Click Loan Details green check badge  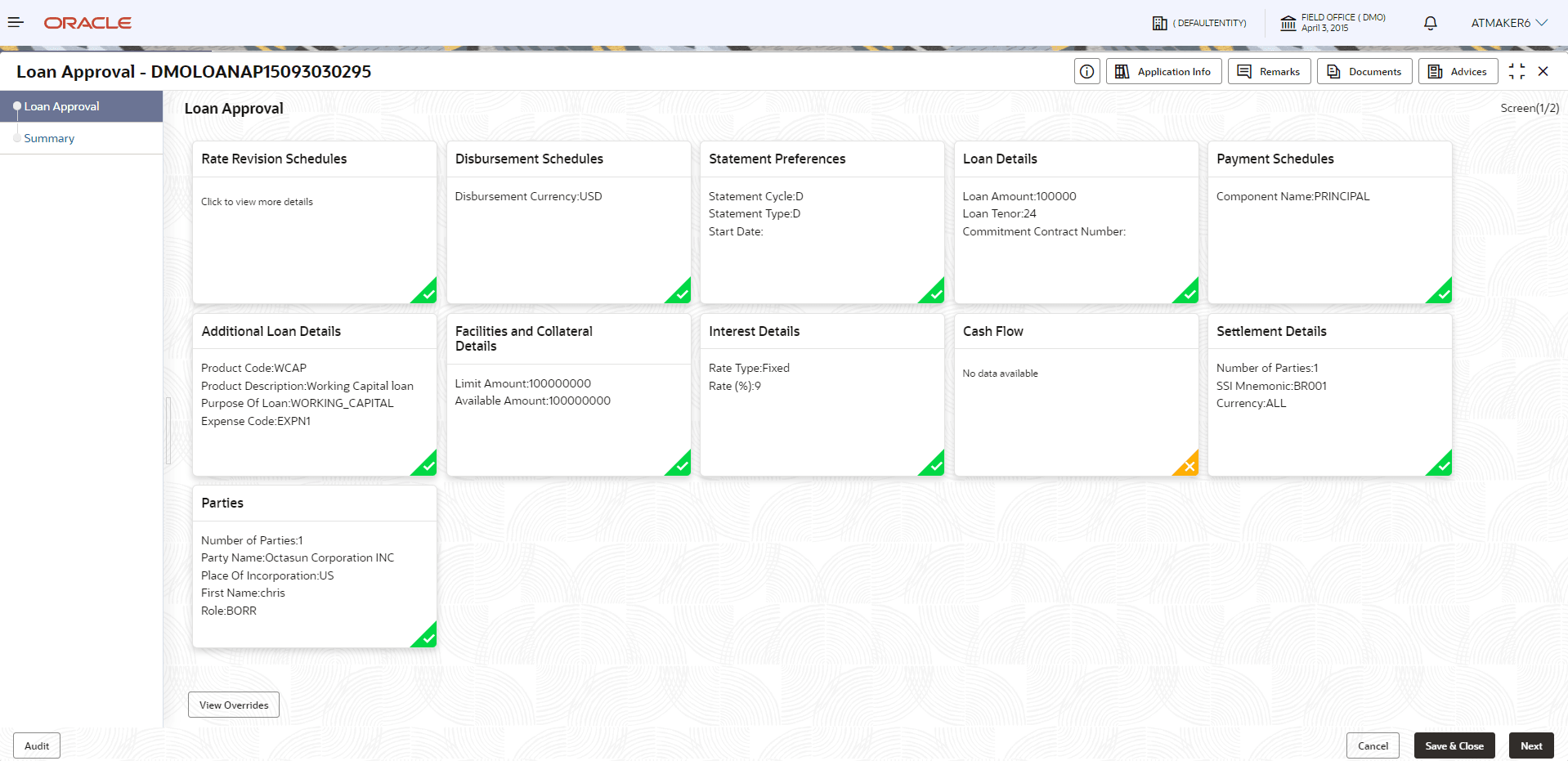(1189, 293)
